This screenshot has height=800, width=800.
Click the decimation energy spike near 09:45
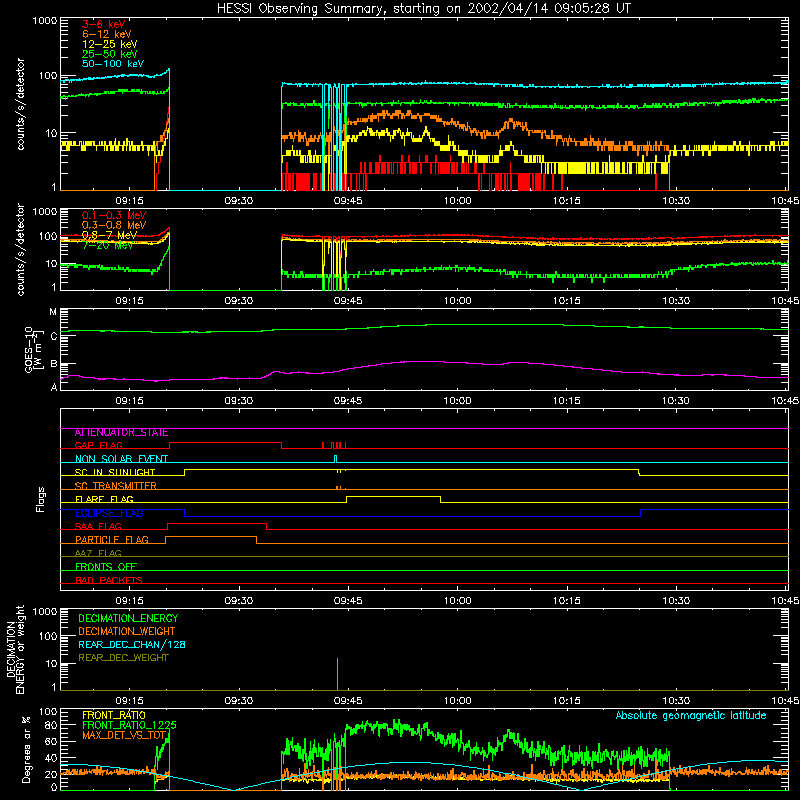(337, 674)
